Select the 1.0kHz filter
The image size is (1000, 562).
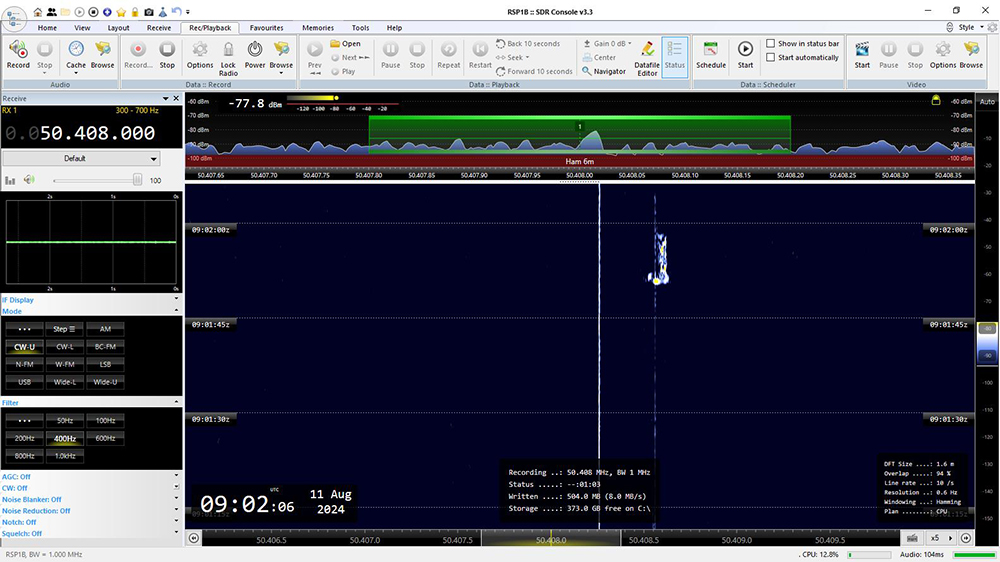pos(64,456)
